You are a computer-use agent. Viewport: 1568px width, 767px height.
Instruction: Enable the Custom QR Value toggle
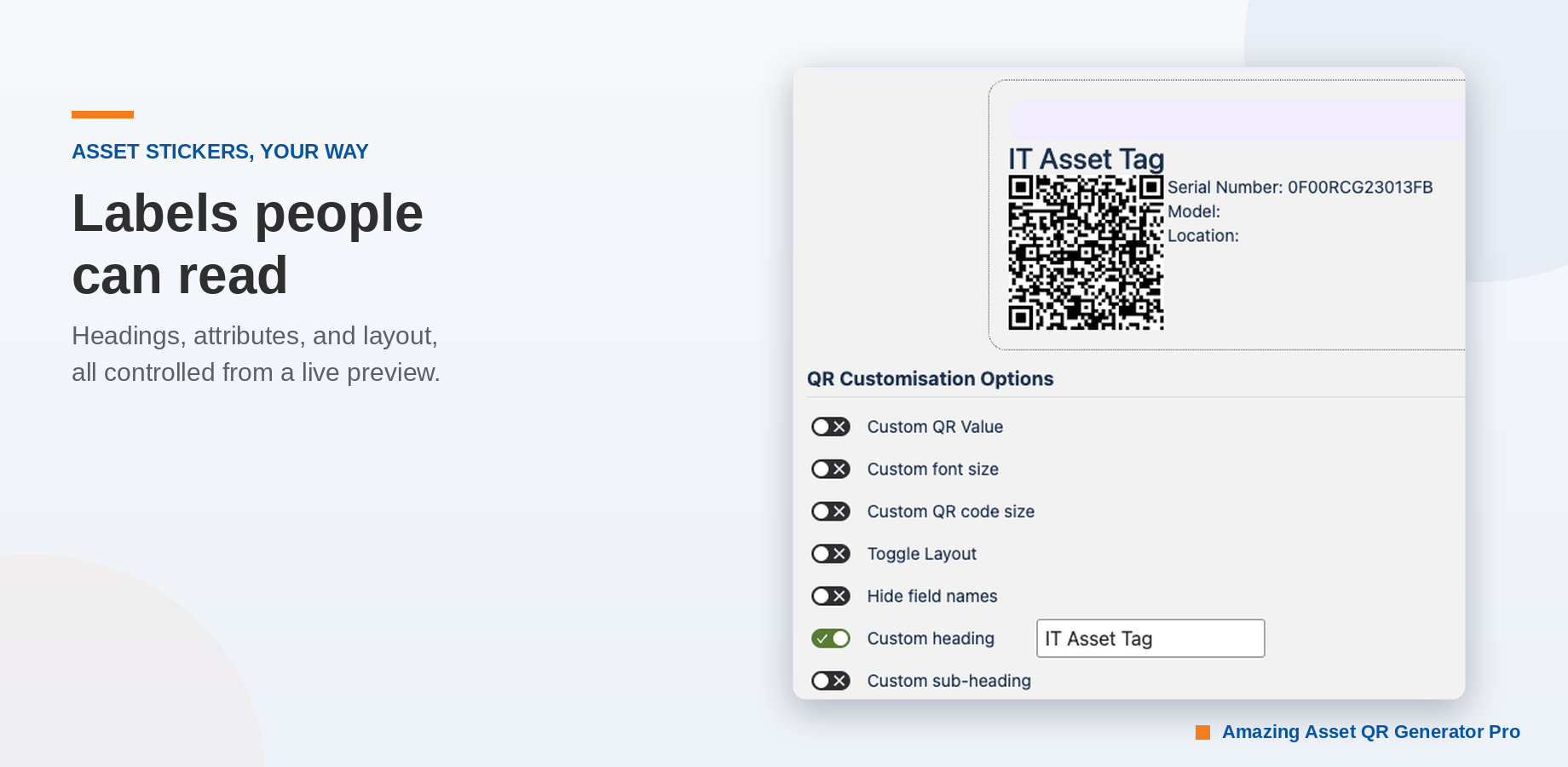coord(831,426)
